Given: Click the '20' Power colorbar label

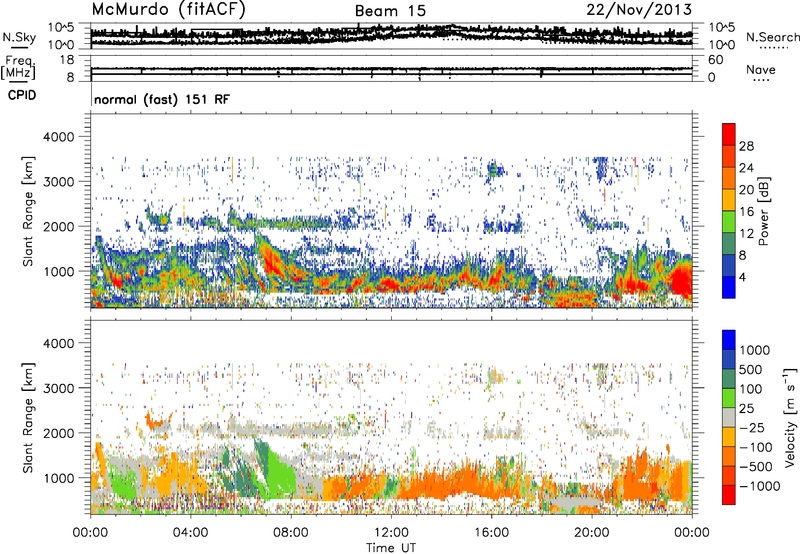Looking at the screenshot, I should click(746, 190).
